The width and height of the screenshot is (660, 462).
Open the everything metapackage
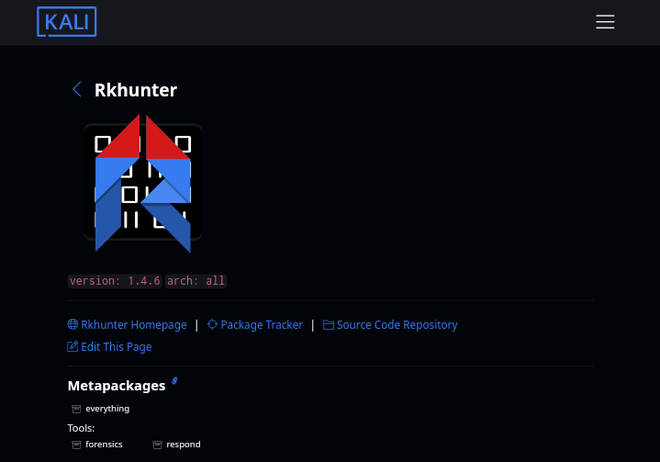(x=107, y=409)
